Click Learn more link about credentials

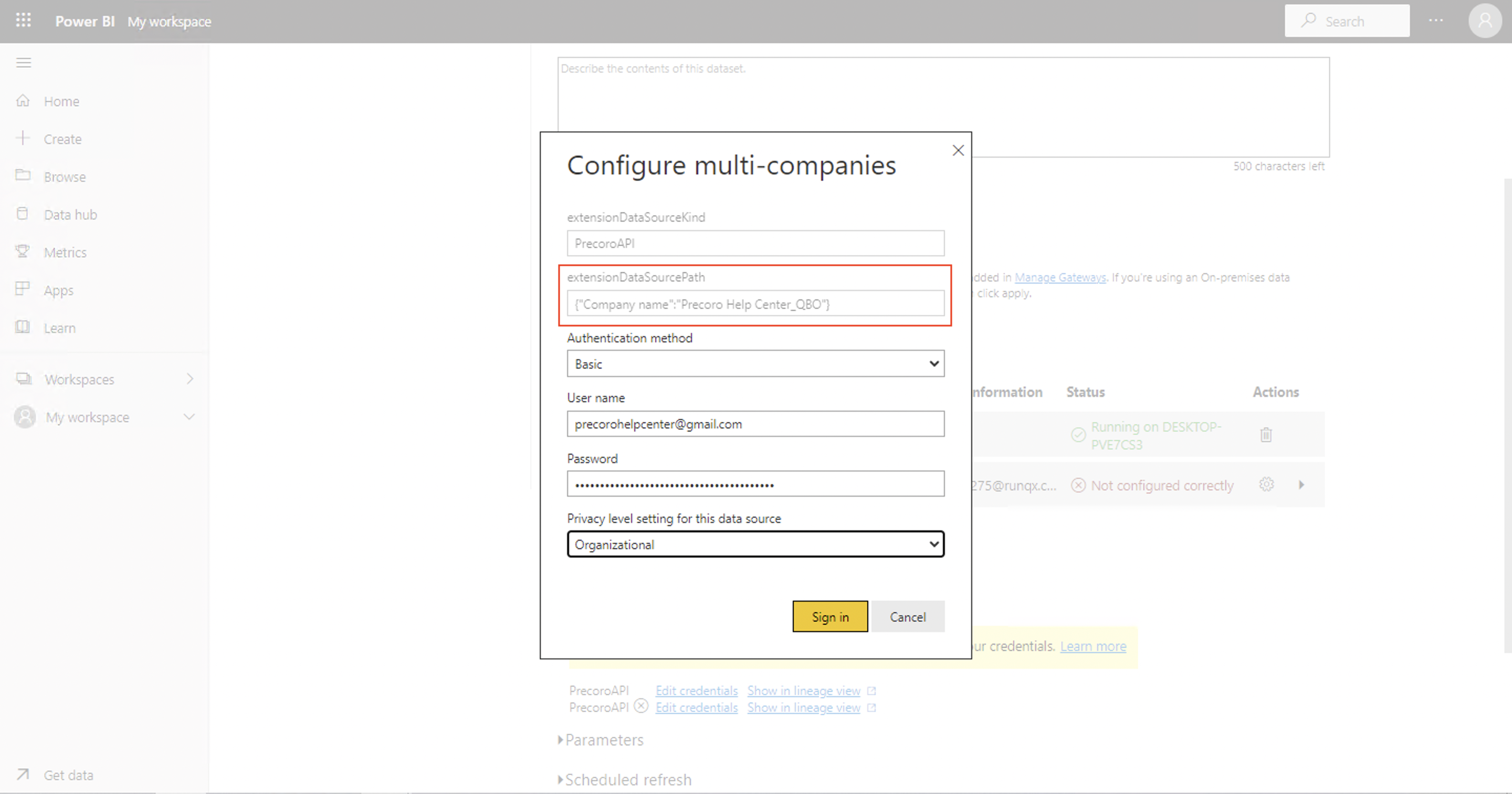[1093, 646]
